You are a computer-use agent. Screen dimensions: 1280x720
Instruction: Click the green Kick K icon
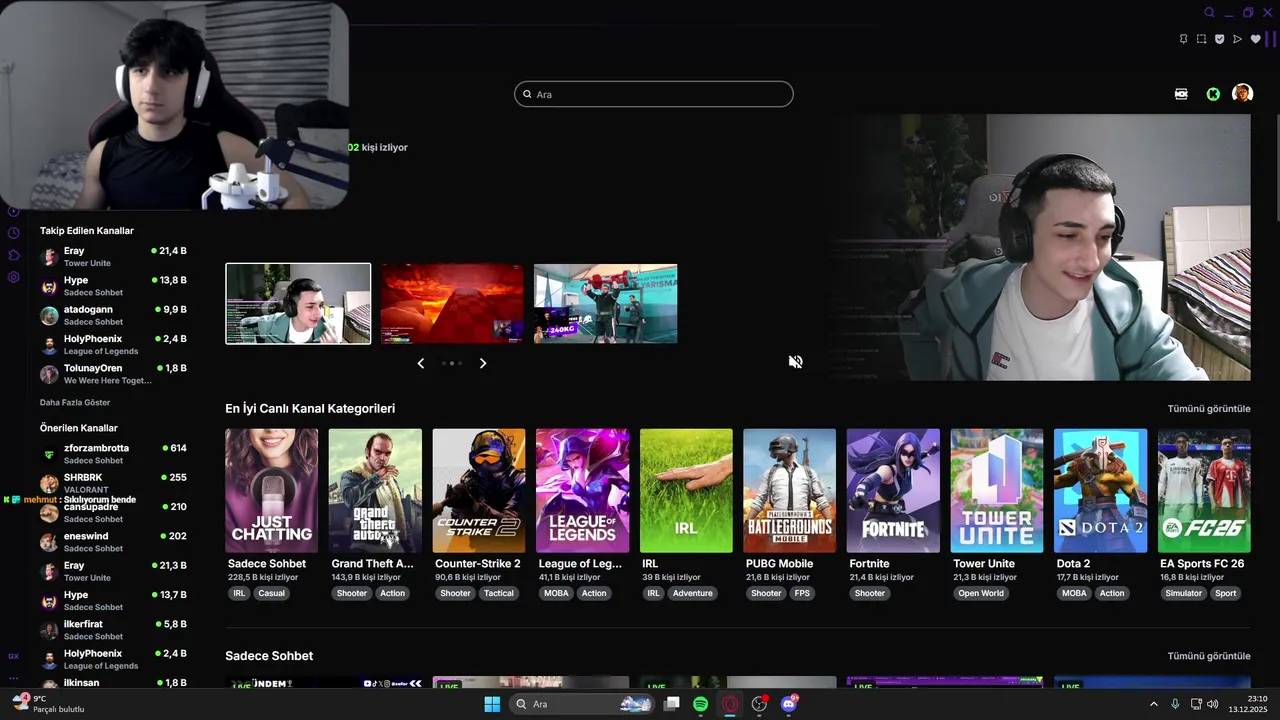pyautogui.click(x=1213, y=94)
